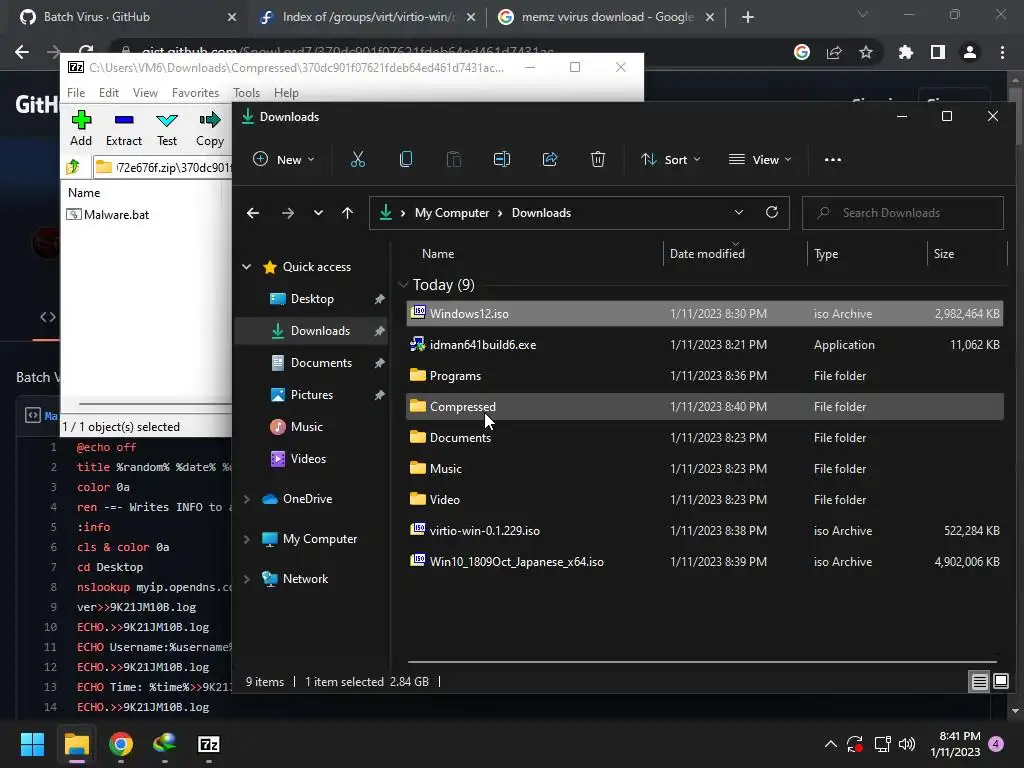Click the 7-Zip Extract button
The height and width of the screenshot is (768, 1024).
(x=123, y=129)
